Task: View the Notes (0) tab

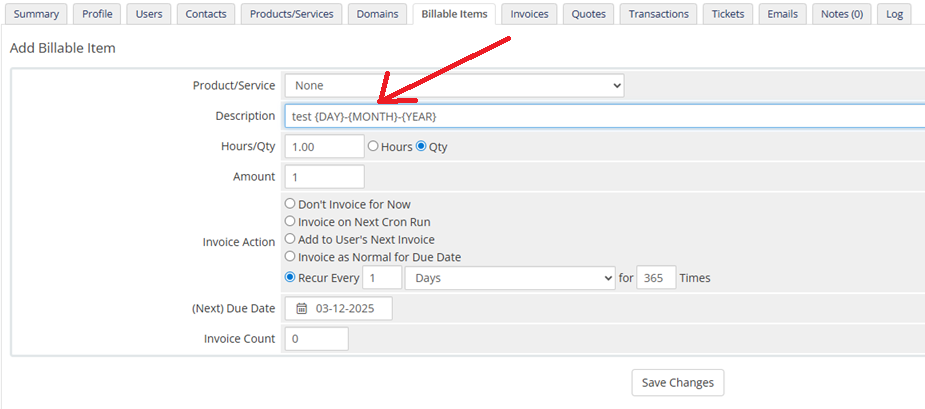Action: [x=841, y=14]
